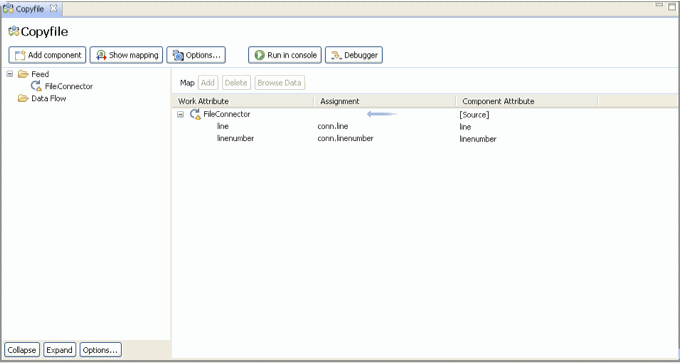Screen dimensions: 680x363
Task: Click the [Source] component attribute cell
Action: [474, 115]
